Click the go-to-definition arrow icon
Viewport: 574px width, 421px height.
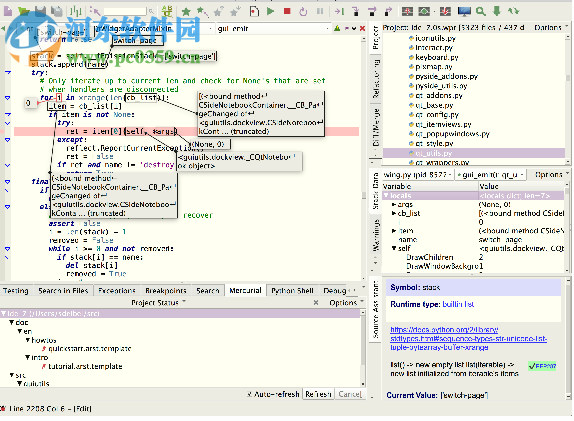pos(95,11)
